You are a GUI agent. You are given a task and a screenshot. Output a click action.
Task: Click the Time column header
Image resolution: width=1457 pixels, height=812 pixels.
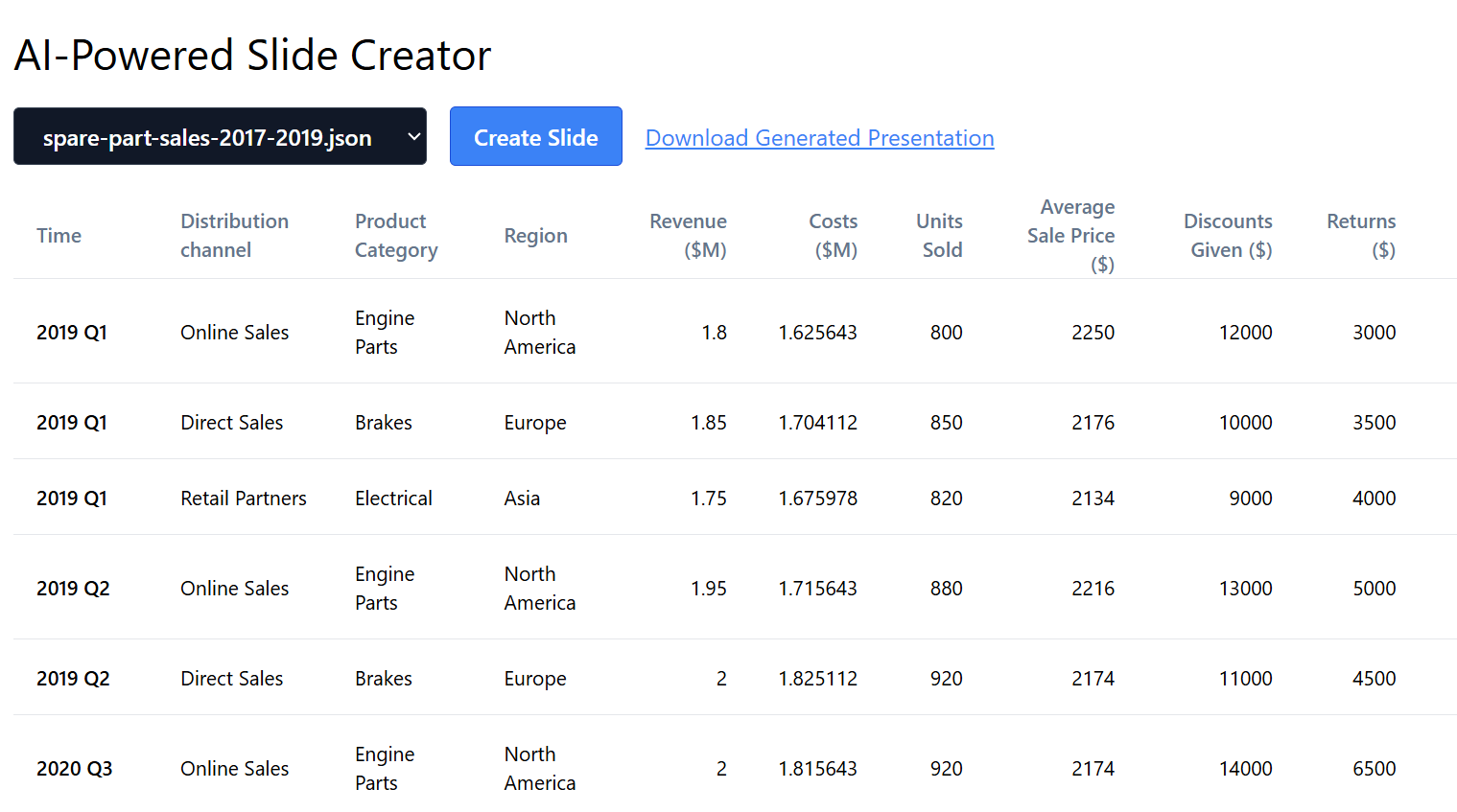coord(59,236)
